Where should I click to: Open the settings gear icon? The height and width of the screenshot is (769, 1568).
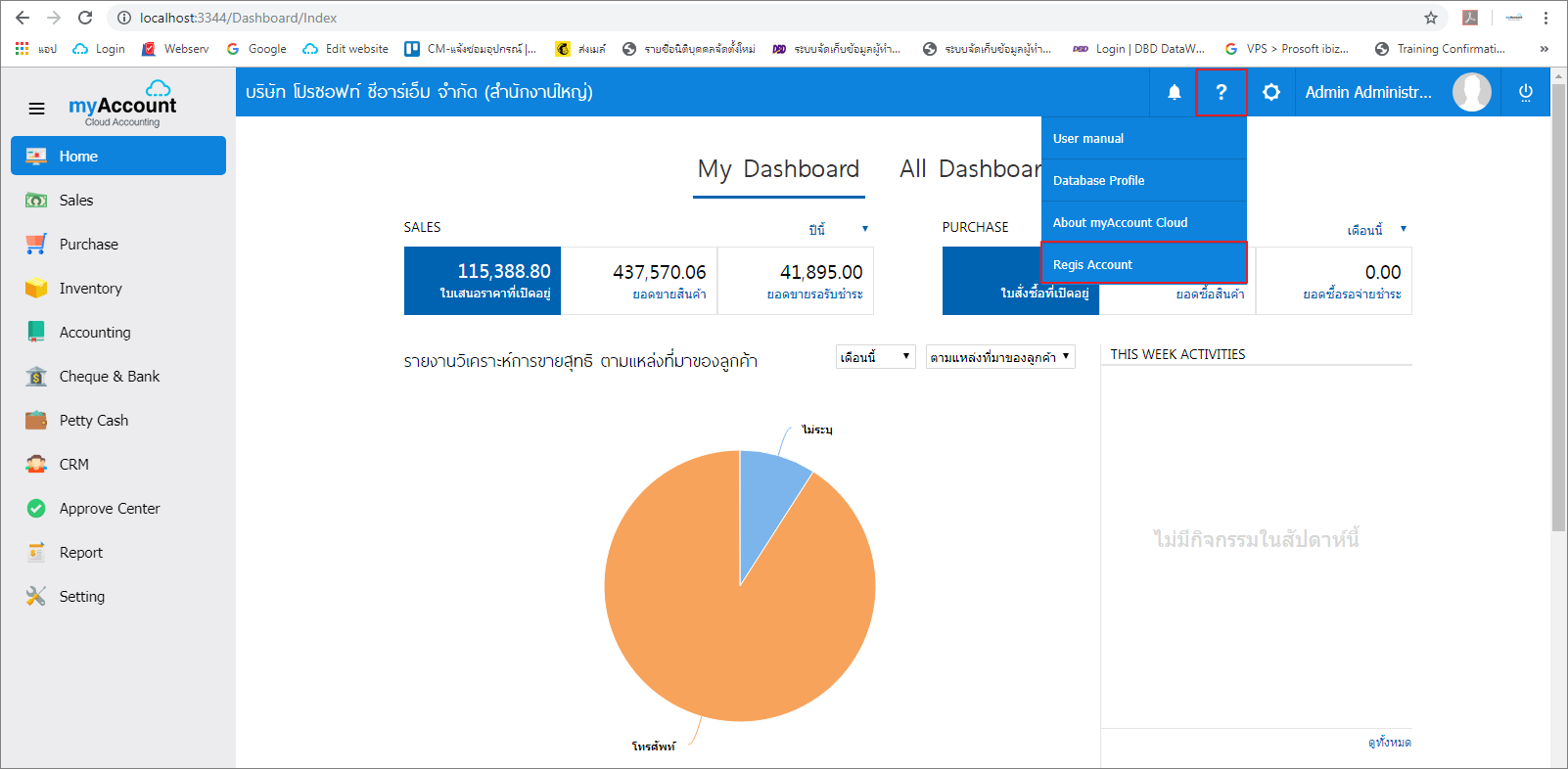click(1270, 92)
